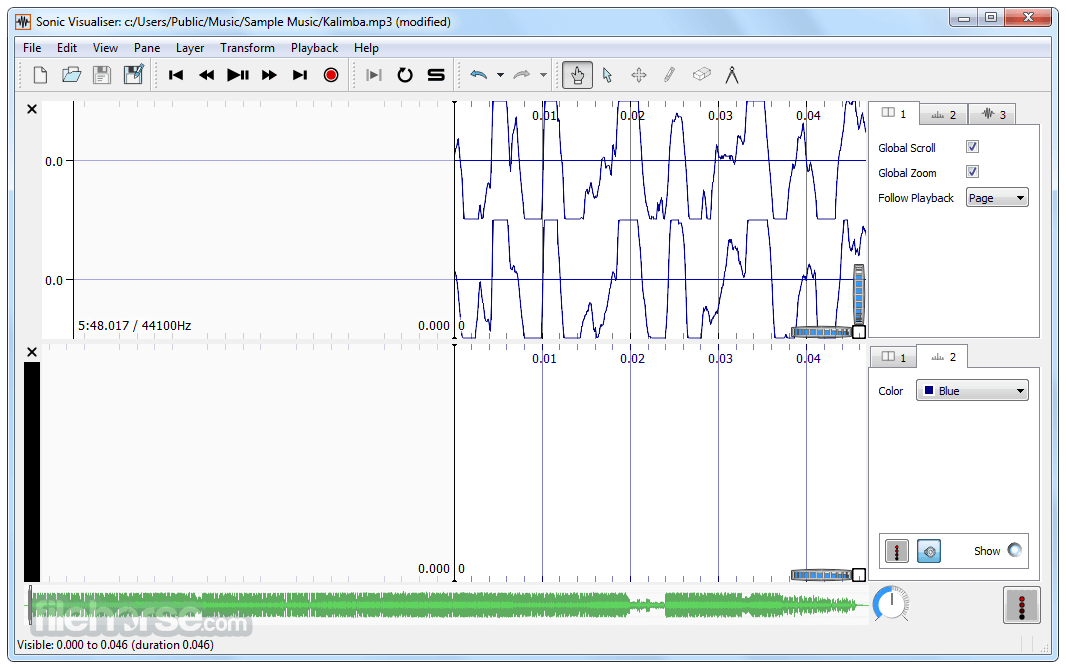Click the playback level meter button in bottom panel

click(x=897, y=551)
